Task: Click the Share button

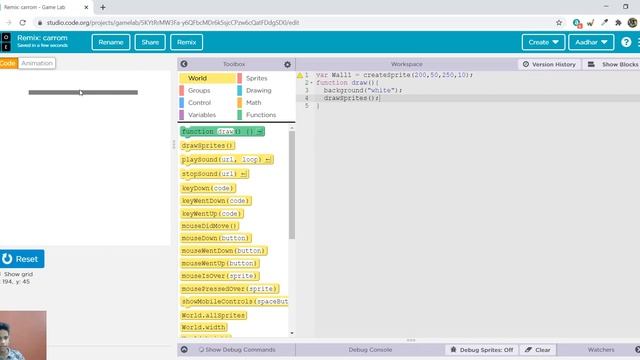Action: click(x=150, y=42)
